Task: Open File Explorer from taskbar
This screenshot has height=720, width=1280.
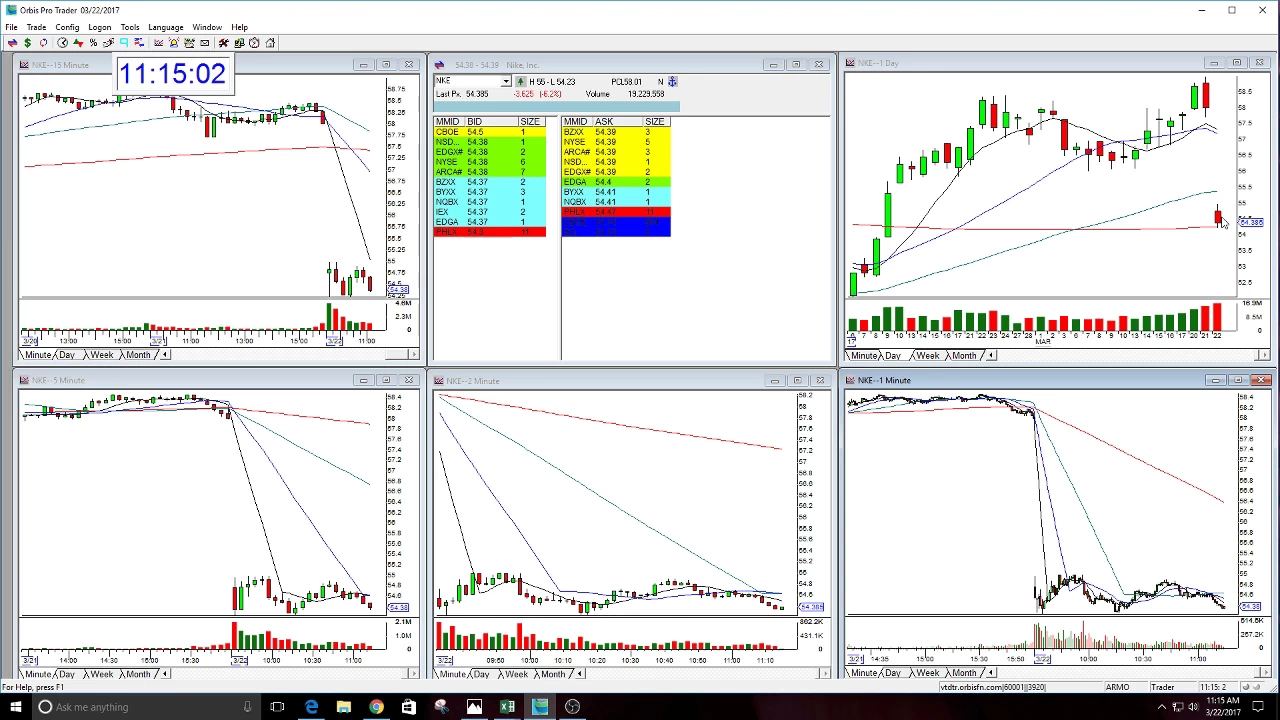Action: click(343, 707)
